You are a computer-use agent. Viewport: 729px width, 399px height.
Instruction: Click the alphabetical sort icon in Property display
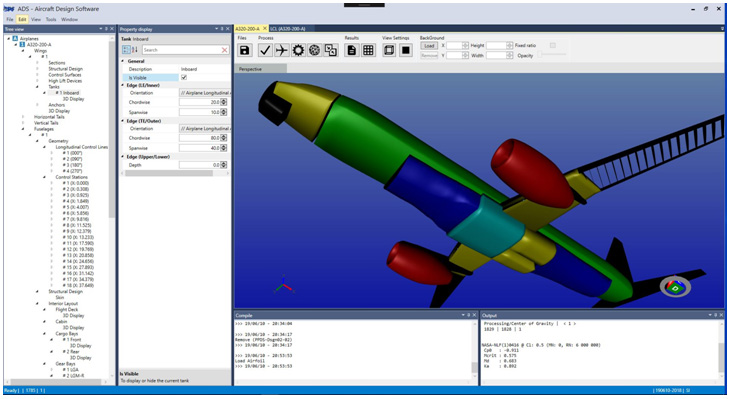pos(135,50)
